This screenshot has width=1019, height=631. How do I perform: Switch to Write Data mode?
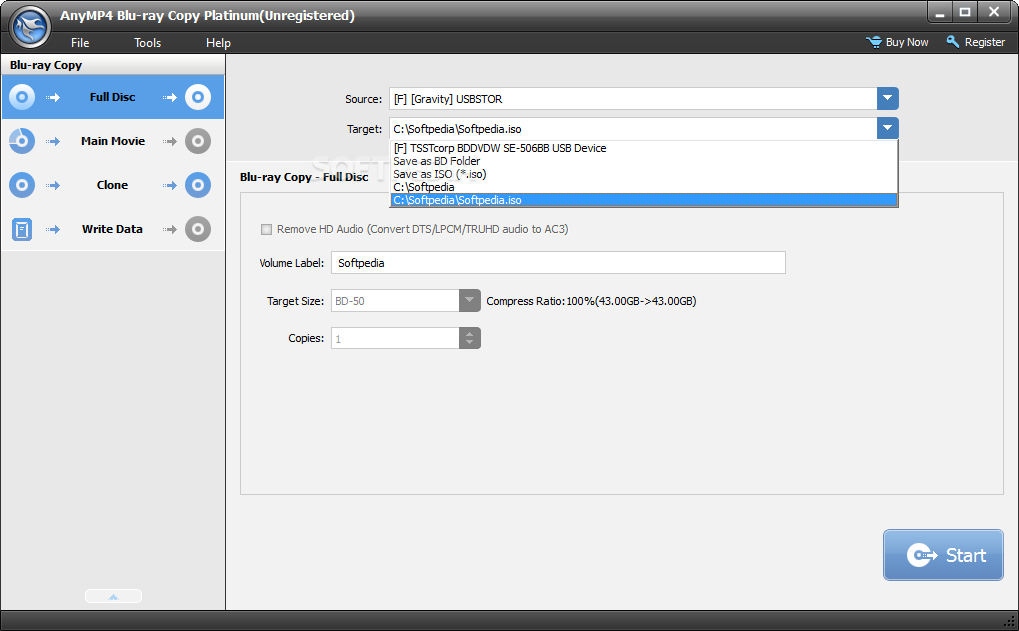click(x=112, y=229)
